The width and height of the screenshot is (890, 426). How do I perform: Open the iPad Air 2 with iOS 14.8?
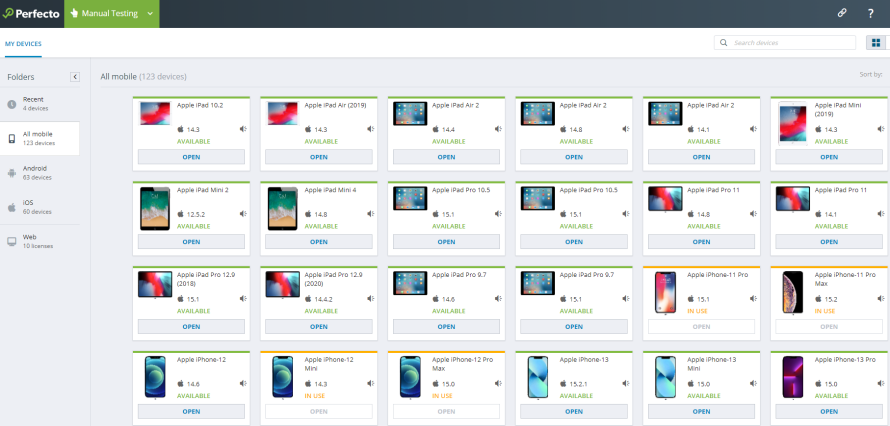(x=574, y=157)
